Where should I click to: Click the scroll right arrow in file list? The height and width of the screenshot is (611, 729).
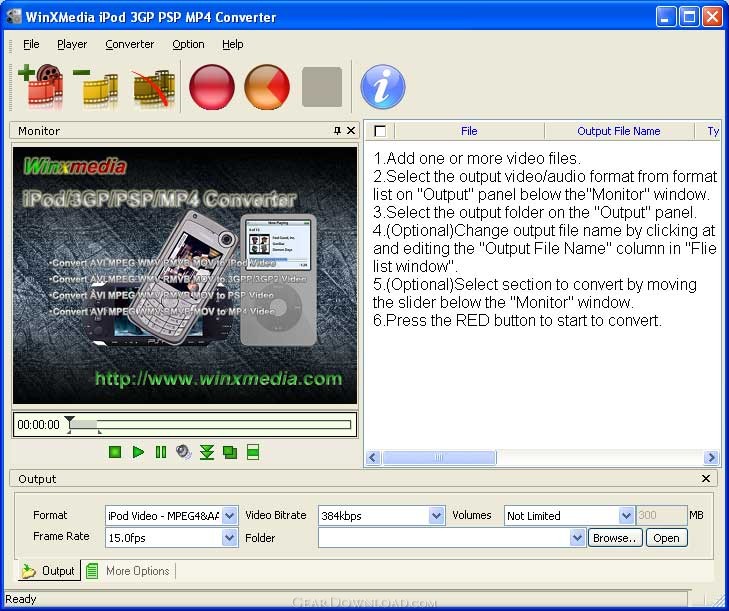[711, 458]
